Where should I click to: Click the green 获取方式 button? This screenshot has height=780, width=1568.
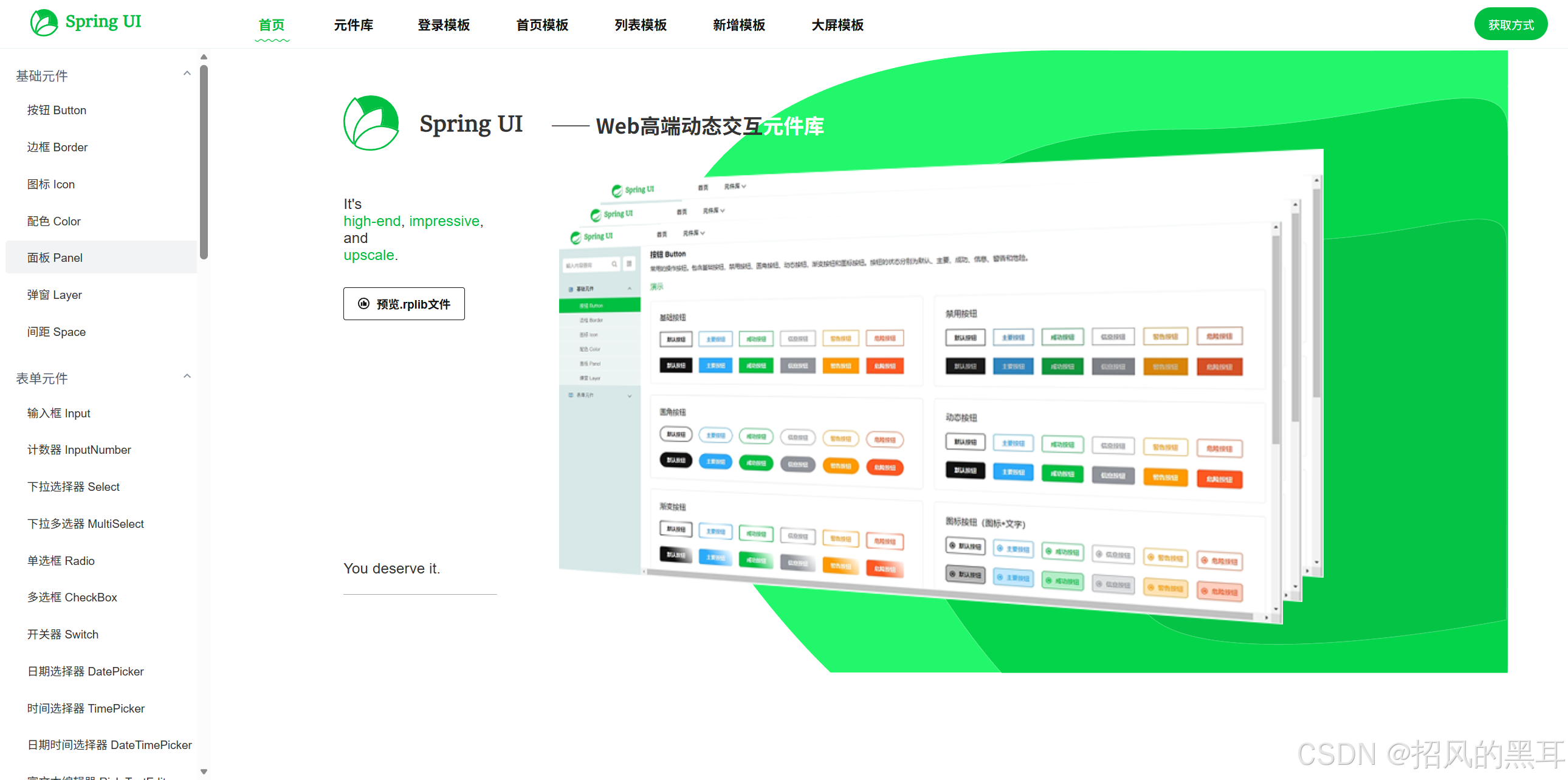click(x=1510, y=25)
